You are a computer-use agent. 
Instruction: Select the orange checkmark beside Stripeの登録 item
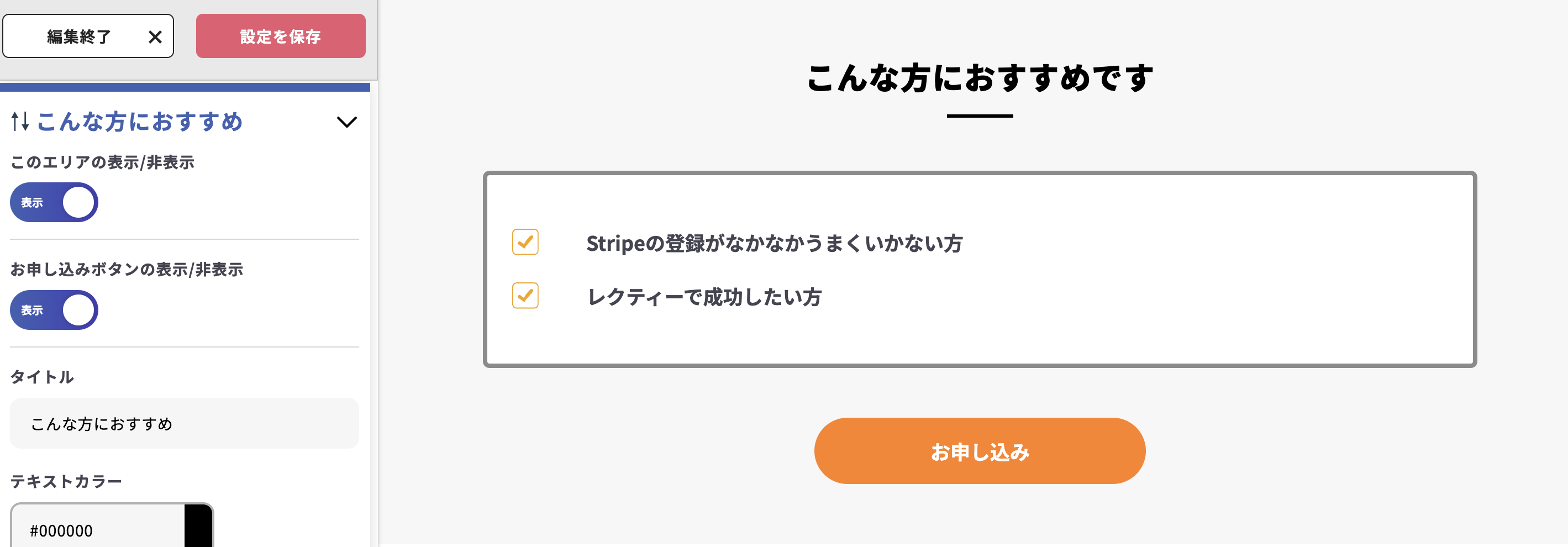click(525, 242)
